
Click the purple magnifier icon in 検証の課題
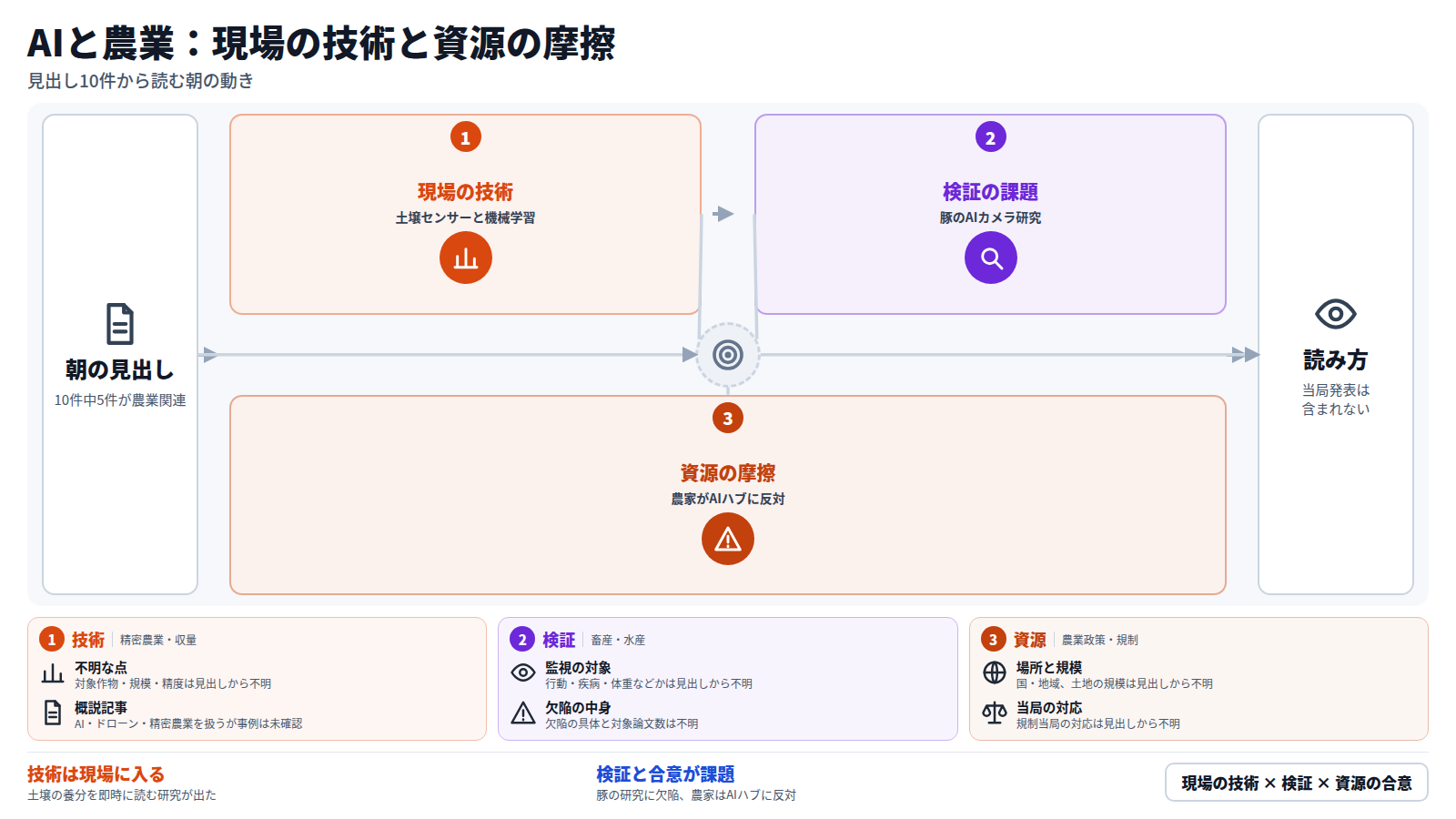coord(991,258)
